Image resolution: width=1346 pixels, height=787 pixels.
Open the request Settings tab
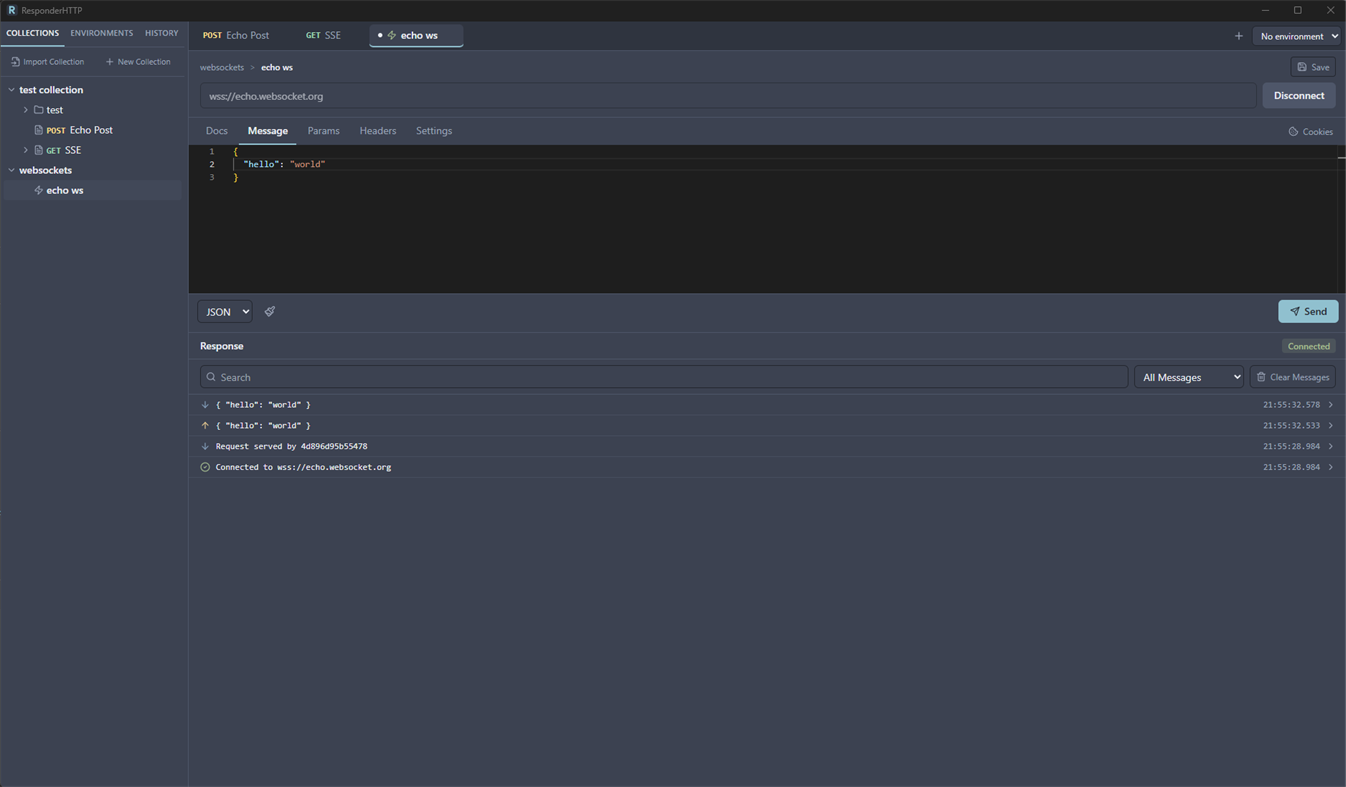pyautogui.click(x=434, y=131)
